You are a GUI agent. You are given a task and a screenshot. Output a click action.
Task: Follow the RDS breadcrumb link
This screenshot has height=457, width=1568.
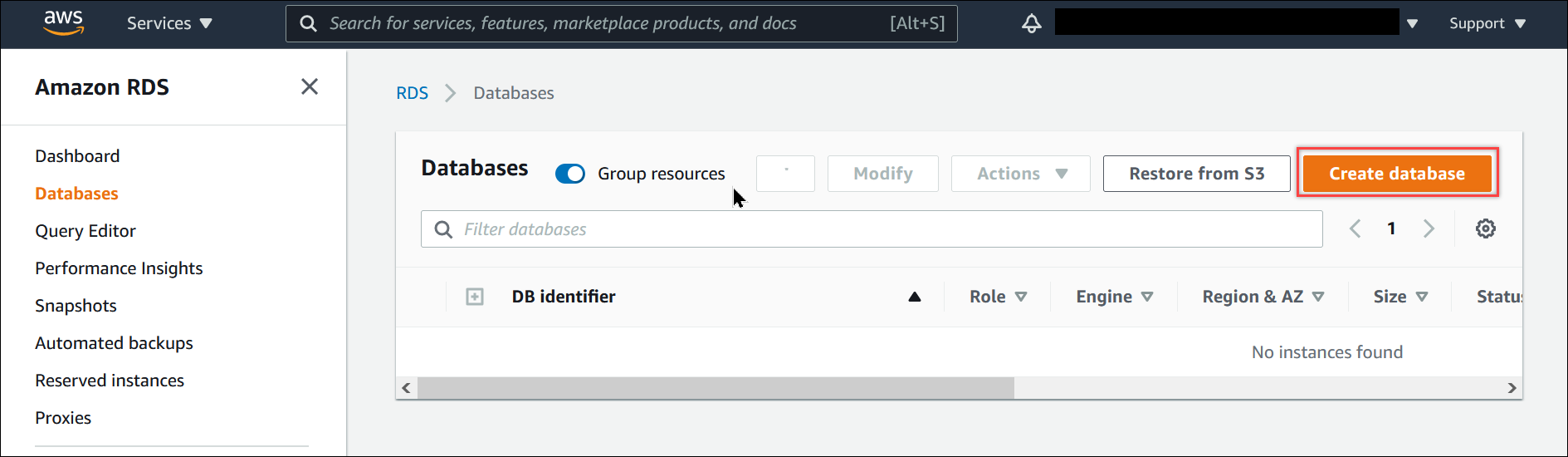412,93
